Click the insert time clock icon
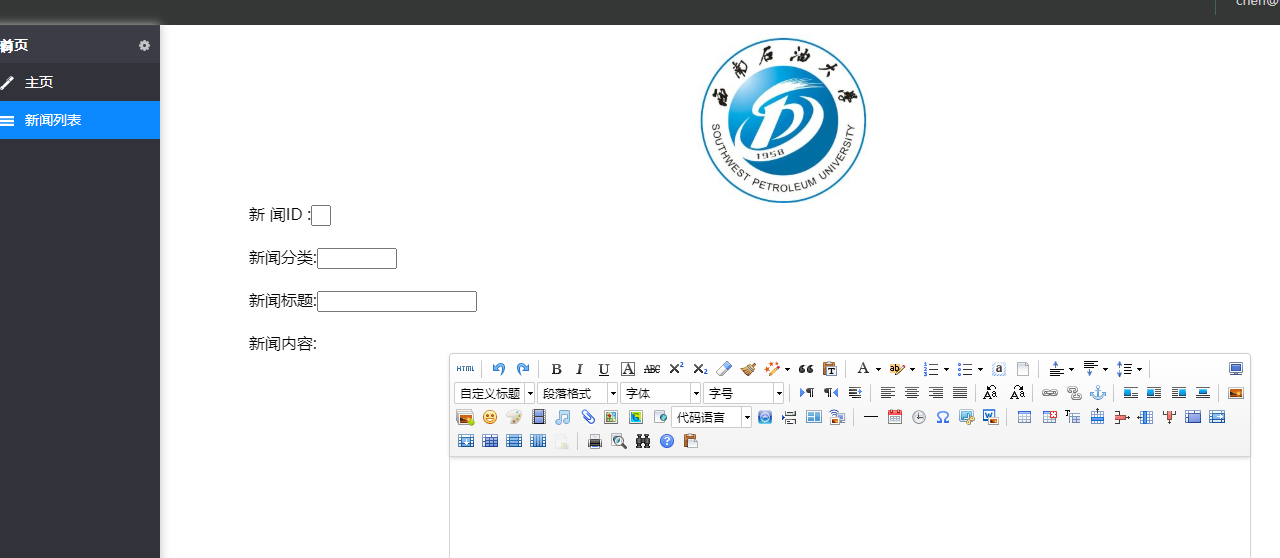Viewport: 1280px width, 558px height. pos(919,417)
